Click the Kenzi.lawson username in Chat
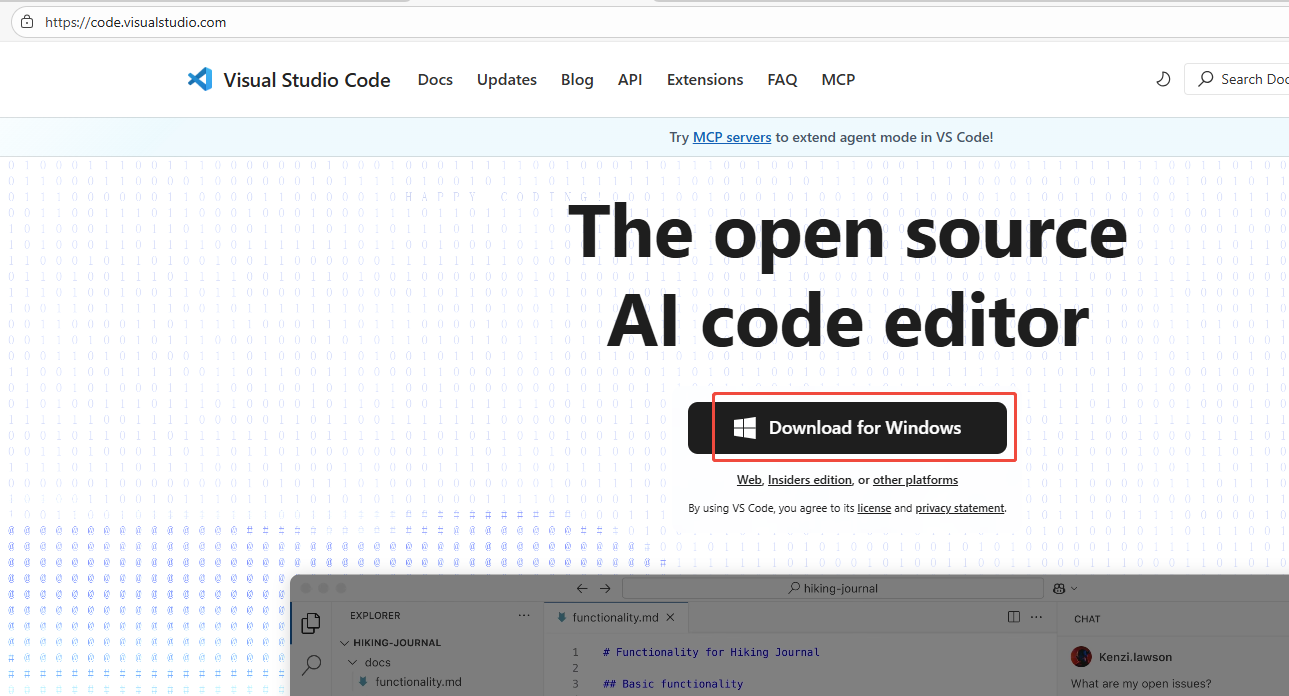Image resolution: width=1289 pixels, height=696 pixels. [x=1135, y=657]
